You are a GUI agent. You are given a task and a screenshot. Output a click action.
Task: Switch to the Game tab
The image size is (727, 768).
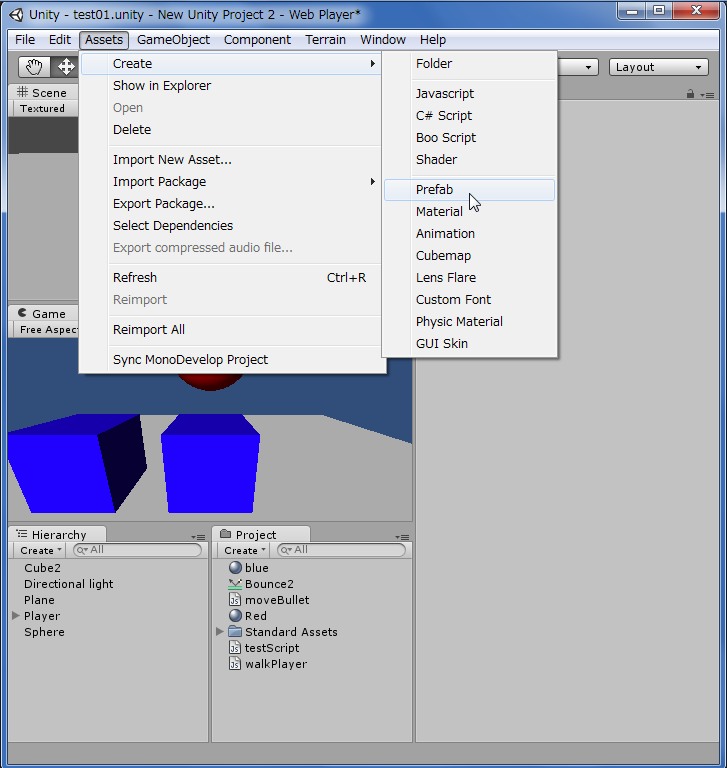click(x=43, y=314)
